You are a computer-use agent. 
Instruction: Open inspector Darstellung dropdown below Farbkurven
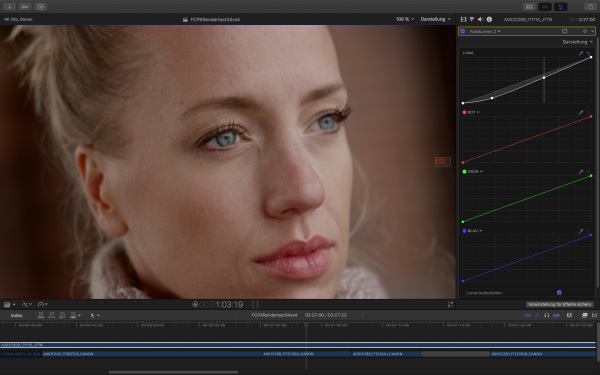click(x=577, y=42)
